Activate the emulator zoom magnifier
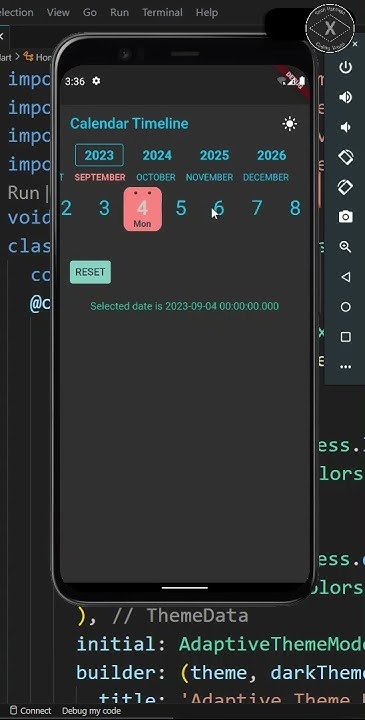Screen dimensions: 365x720 [x=345, y=247]
